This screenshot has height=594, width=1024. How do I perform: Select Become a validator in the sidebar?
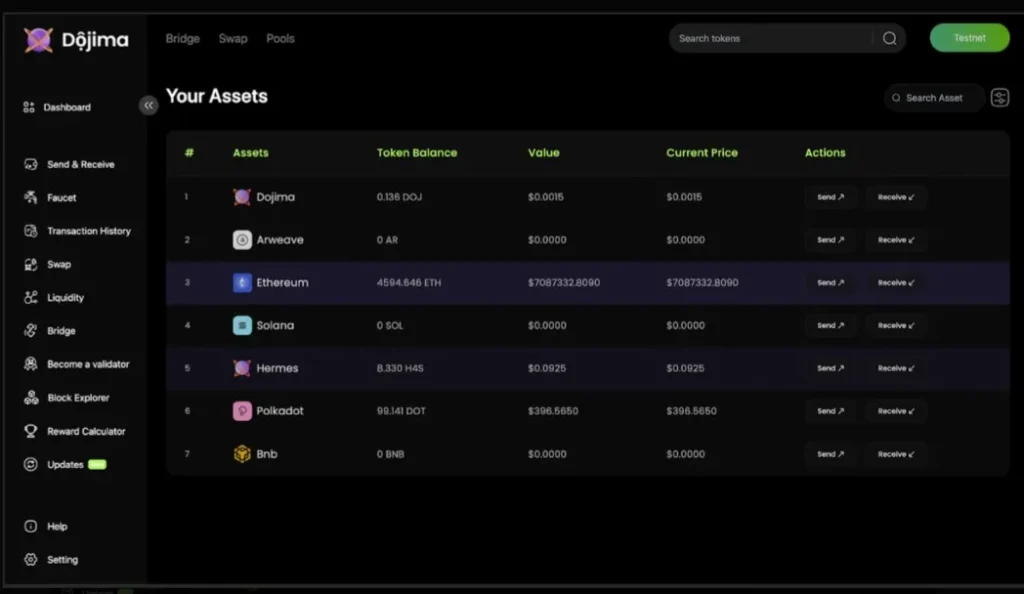tap(88, 364)
